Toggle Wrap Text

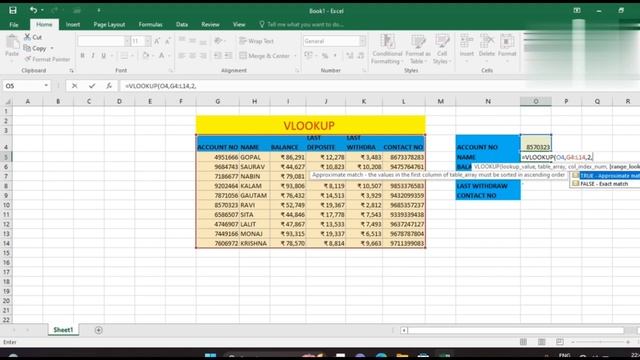coord(257,41)
